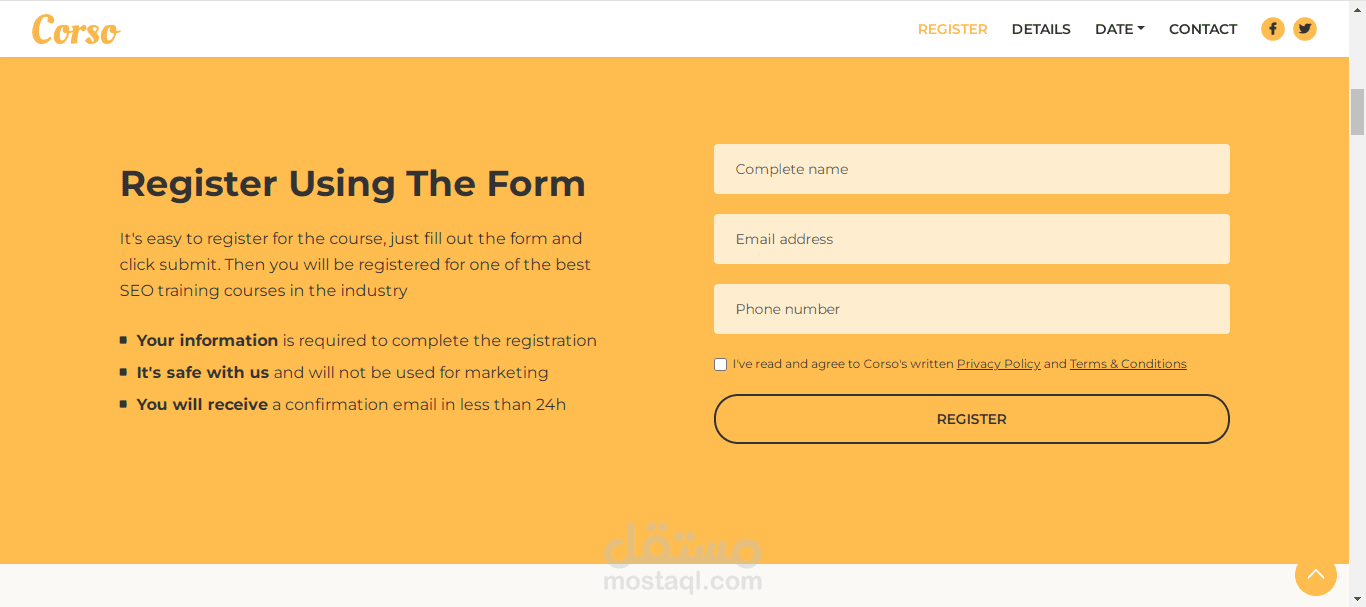The height and width of the screenshot is (607, 1366).
Task: Open the Facebook social icon
Action: [1272, 29]
